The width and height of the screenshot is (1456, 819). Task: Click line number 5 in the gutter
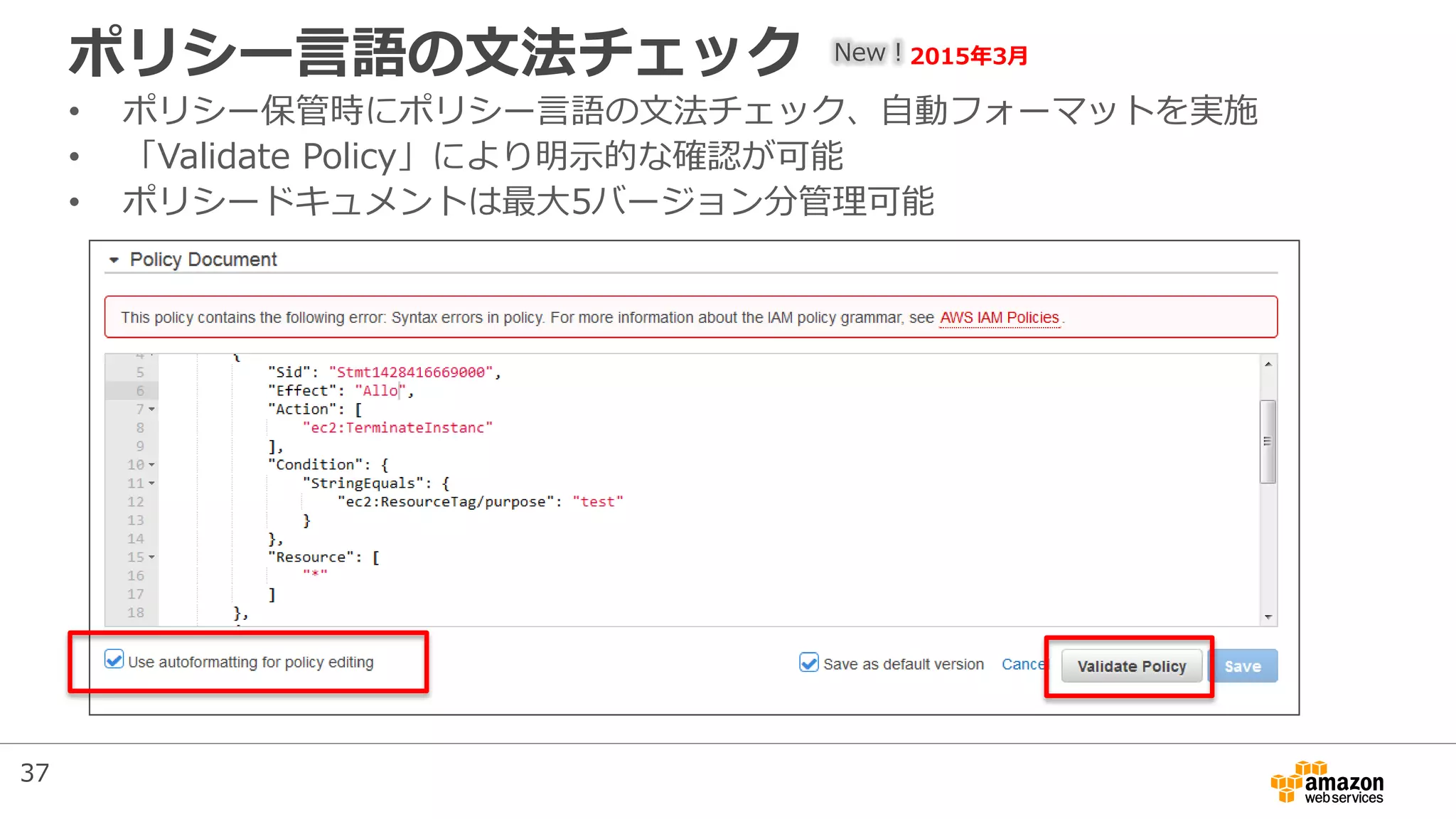pos(140,373)
